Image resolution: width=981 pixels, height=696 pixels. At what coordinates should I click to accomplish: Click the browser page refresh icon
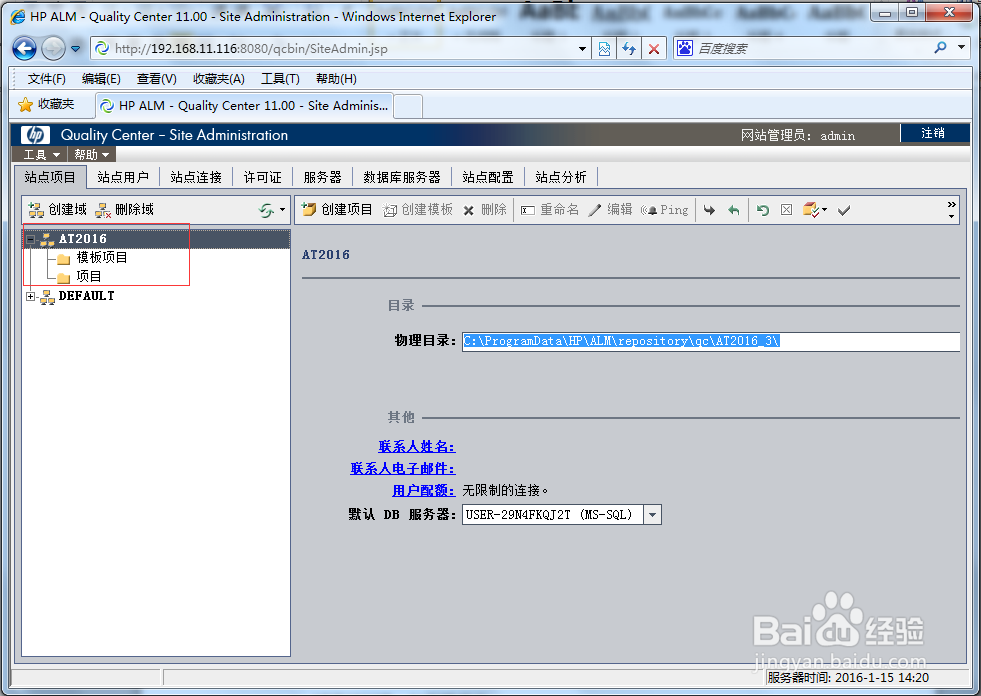pos(629,48)
